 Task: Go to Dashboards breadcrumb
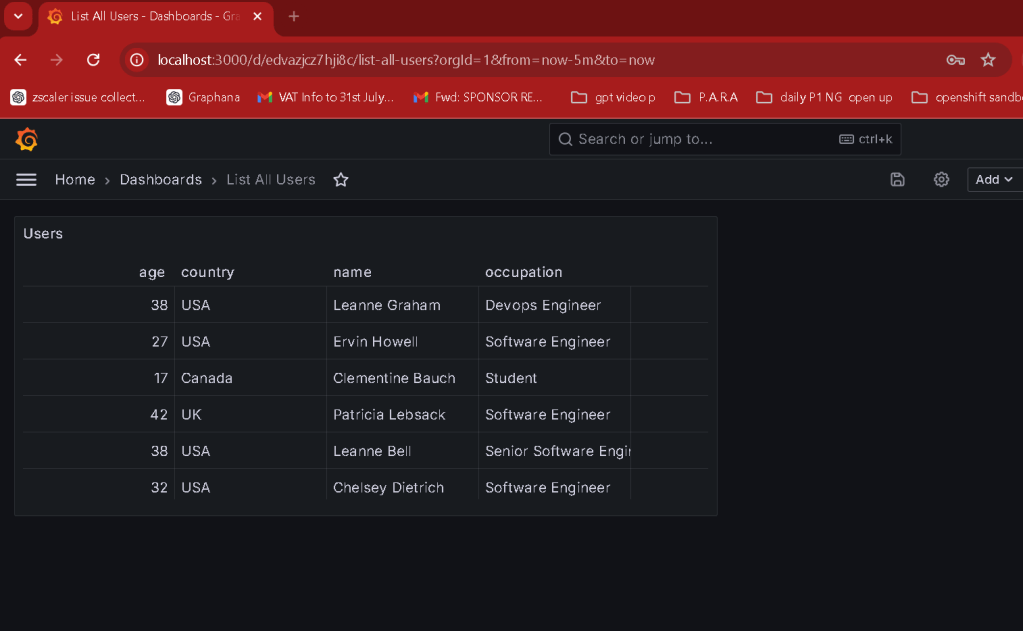pyautogui.click(x=160, y=179)
